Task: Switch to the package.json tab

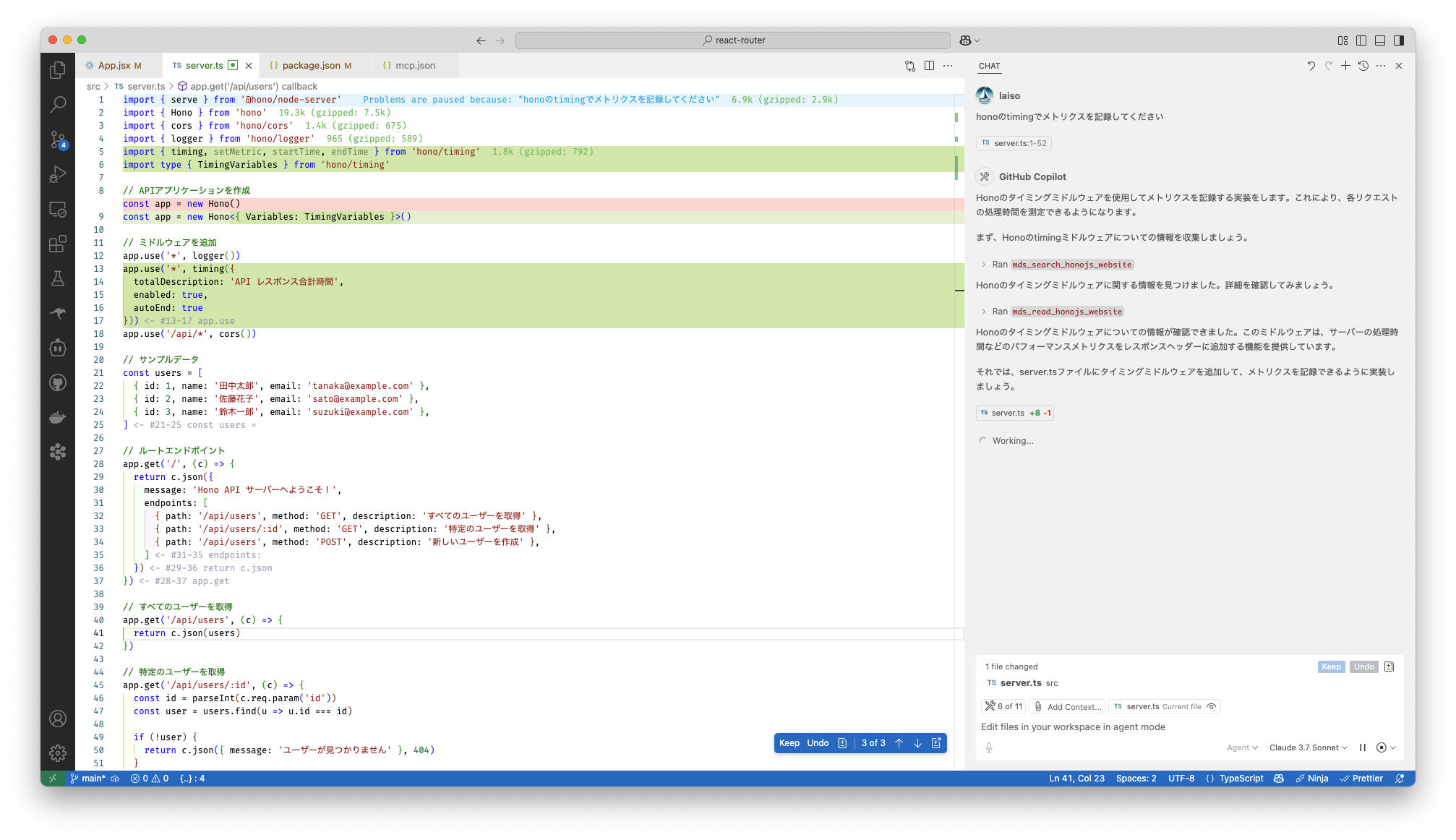Action: pyautogui.click(x=311, y=66)
